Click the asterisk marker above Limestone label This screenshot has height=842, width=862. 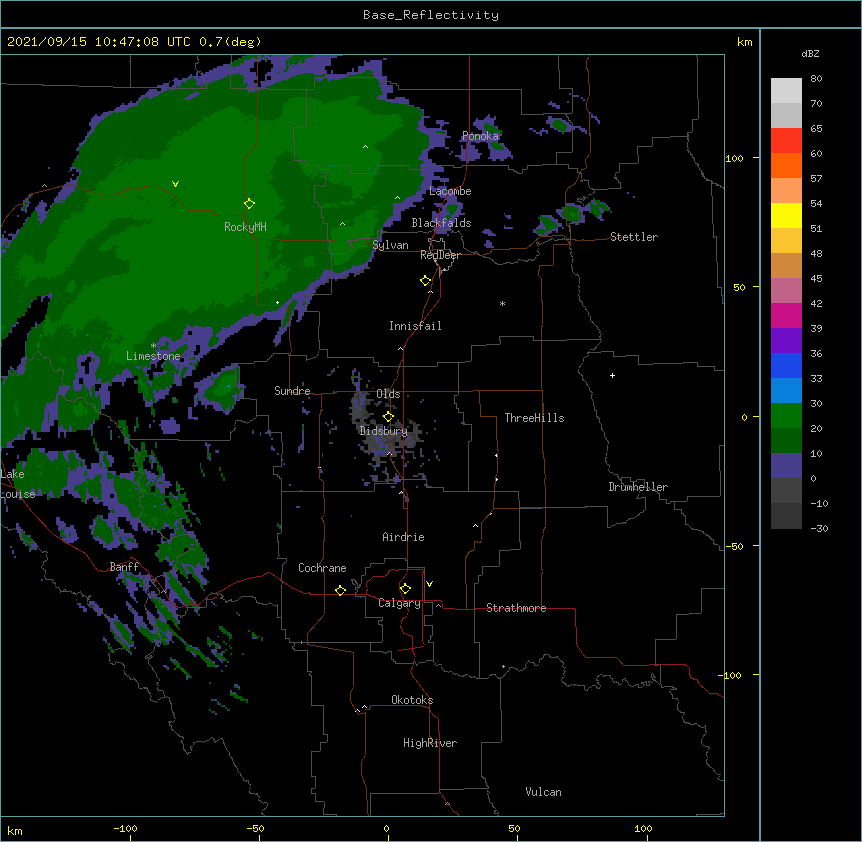(x=153, y=346)
